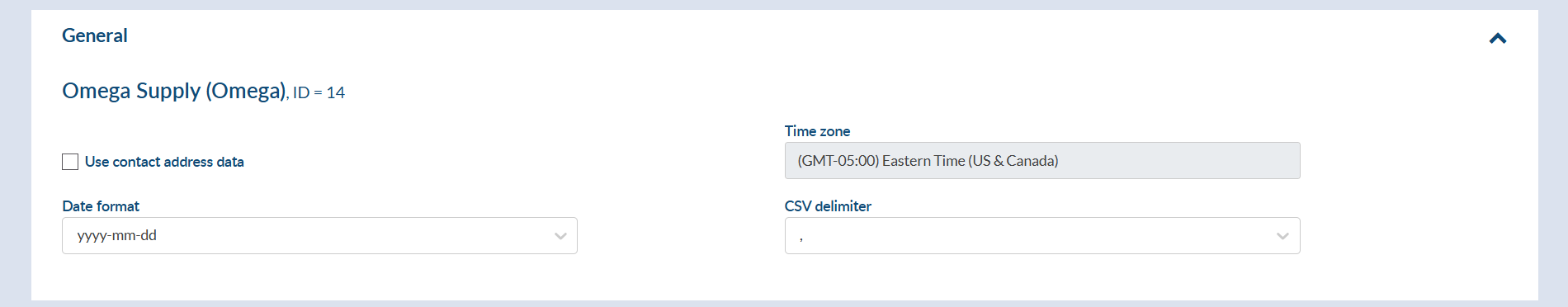Image resolution: width=1568 pixels, height=307 pixels.
Task: Click the 'Use contact address data' label text
Action: click(164, 162)
